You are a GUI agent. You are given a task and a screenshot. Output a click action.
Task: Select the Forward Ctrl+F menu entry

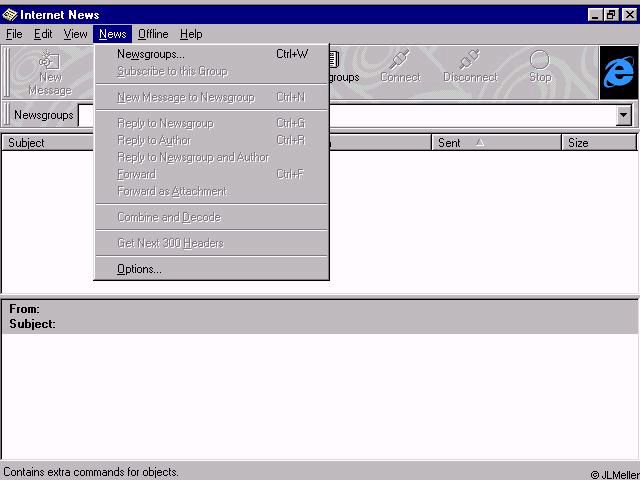click(211, 174)
